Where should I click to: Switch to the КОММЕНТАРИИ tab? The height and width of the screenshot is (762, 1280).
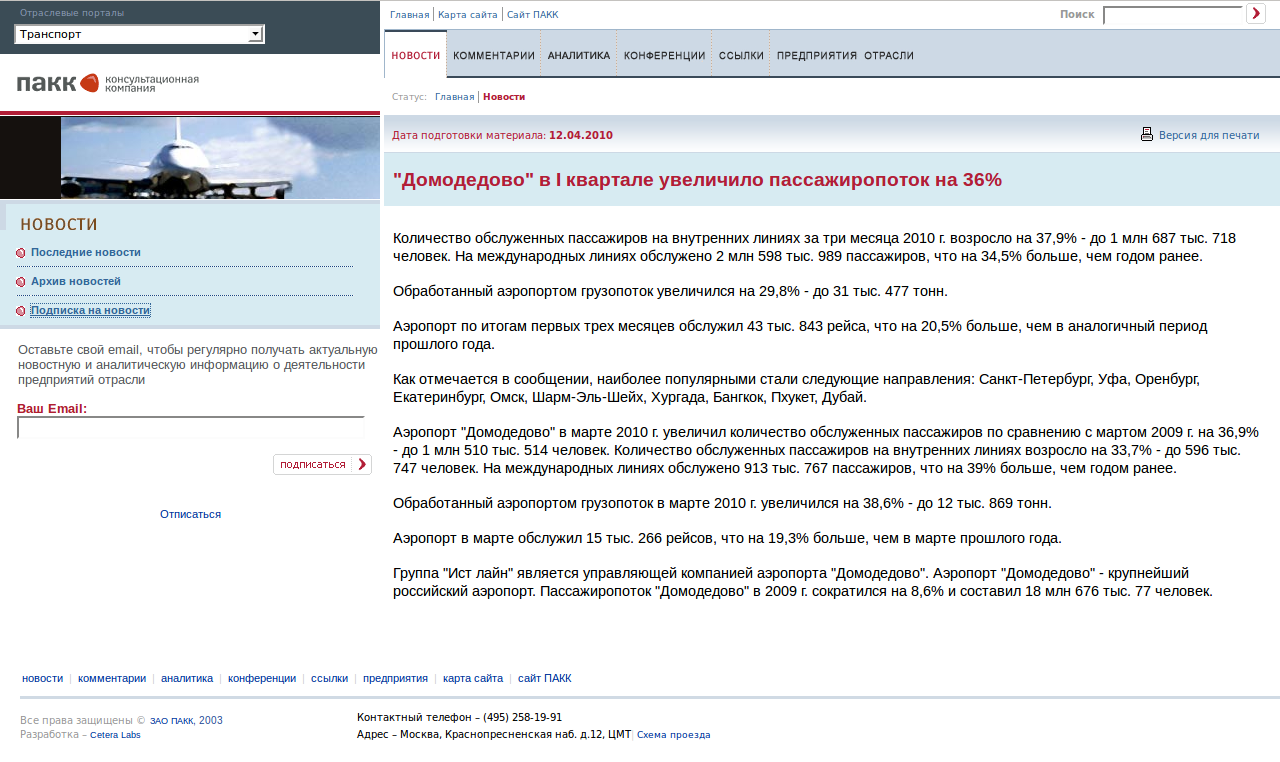[x=494, y=56]
